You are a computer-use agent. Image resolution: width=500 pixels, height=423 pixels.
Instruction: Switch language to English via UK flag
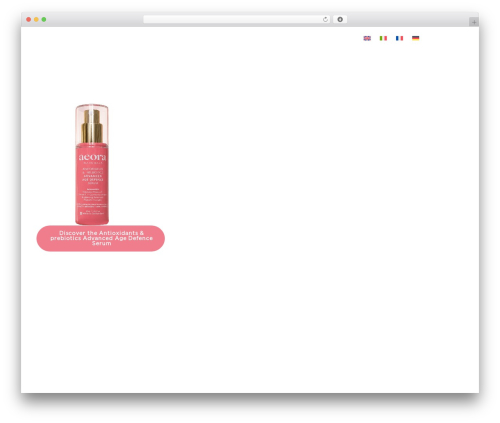[367, 38]
